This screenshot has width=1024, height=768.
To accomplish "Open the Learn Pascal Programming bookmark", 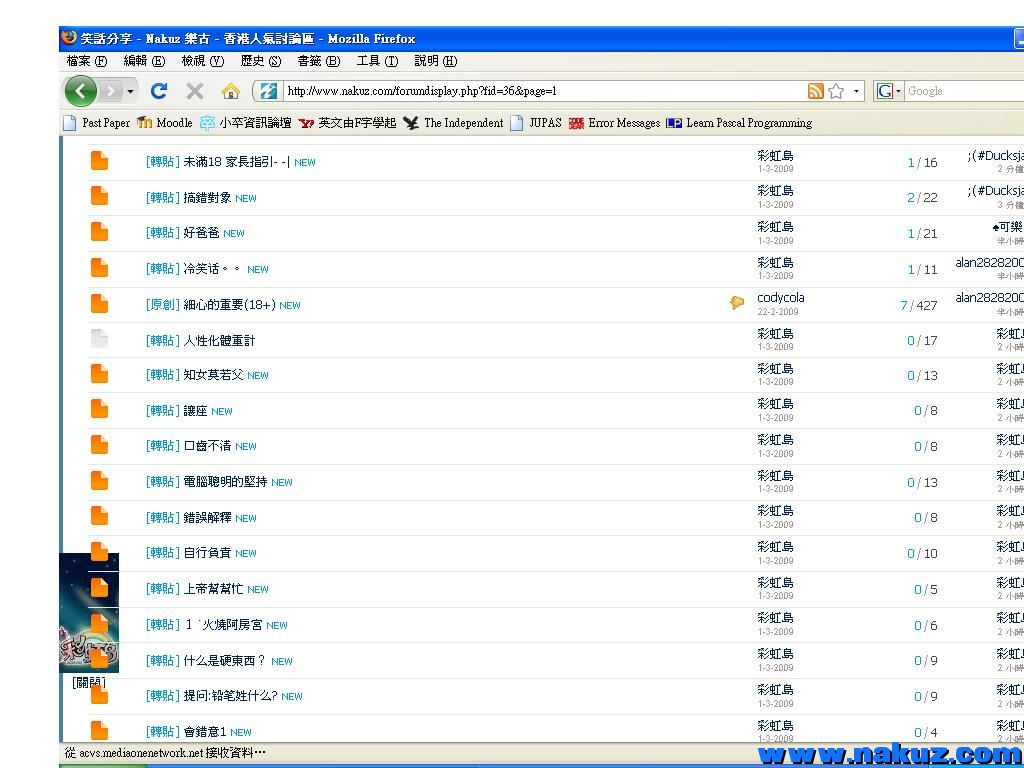I will (x=739, y=123).
